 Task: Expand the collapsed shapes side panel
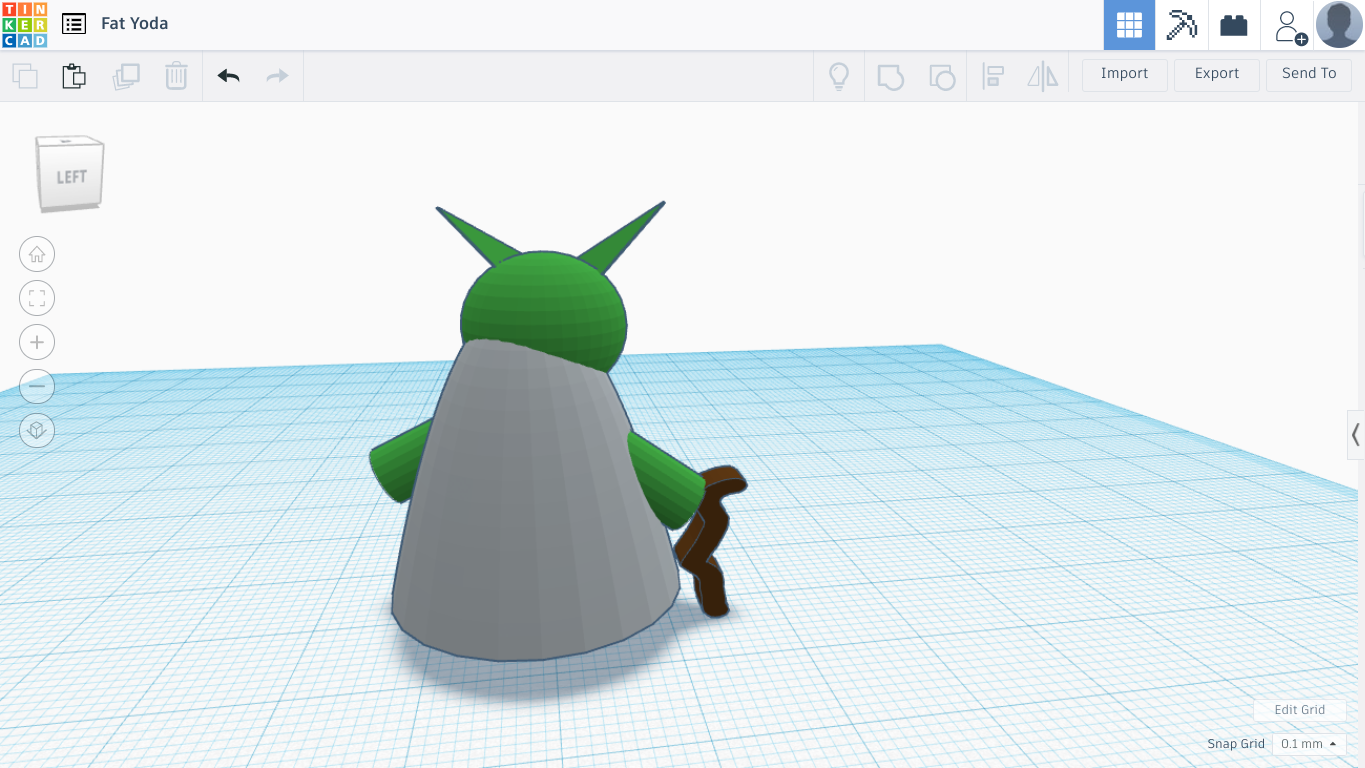click(1356, 435)
